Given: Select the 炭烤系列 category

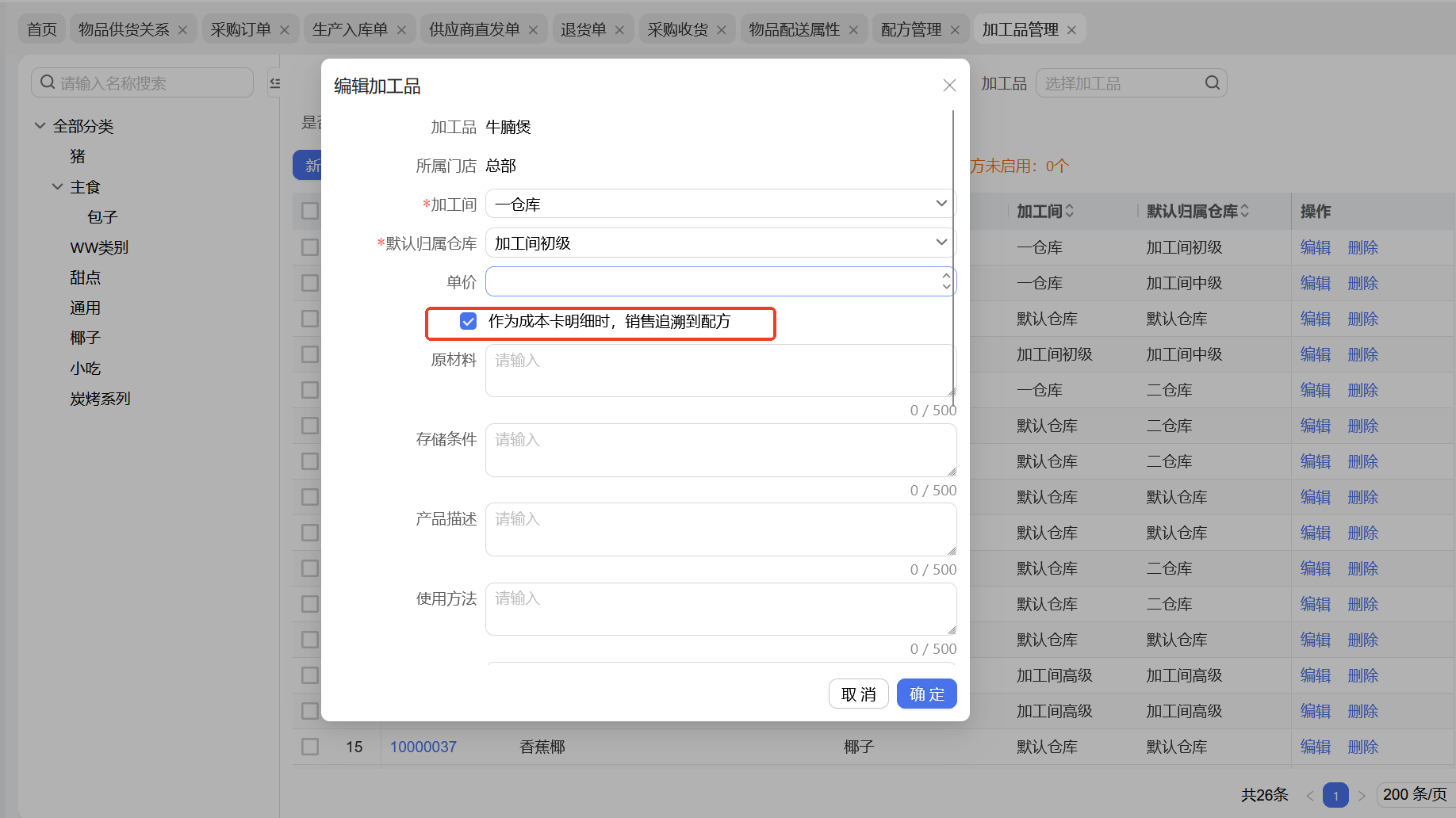Looking at the screenshot, I should (100, 398).
